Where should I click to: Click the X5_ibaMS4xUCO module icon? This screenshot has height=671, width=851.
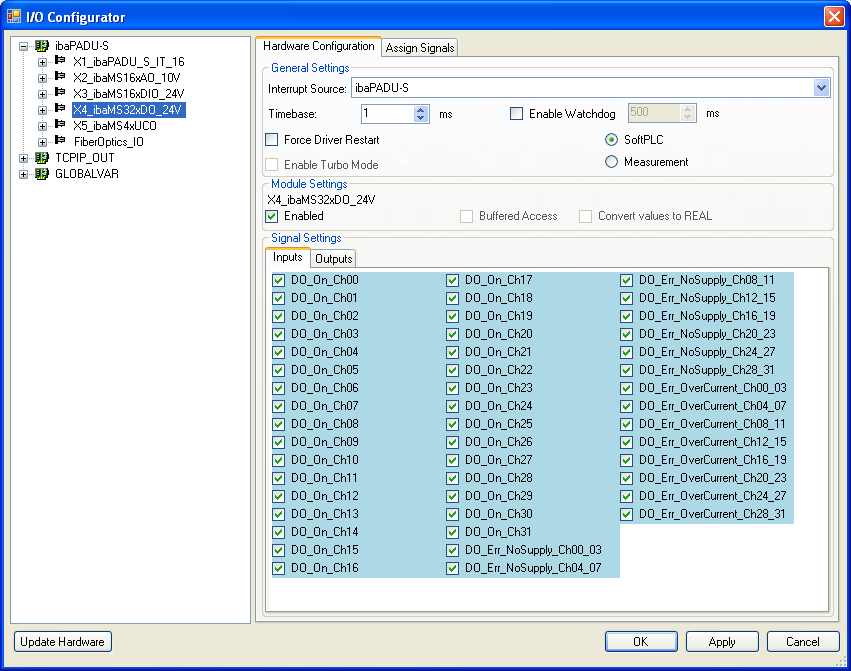click(60, 125)
